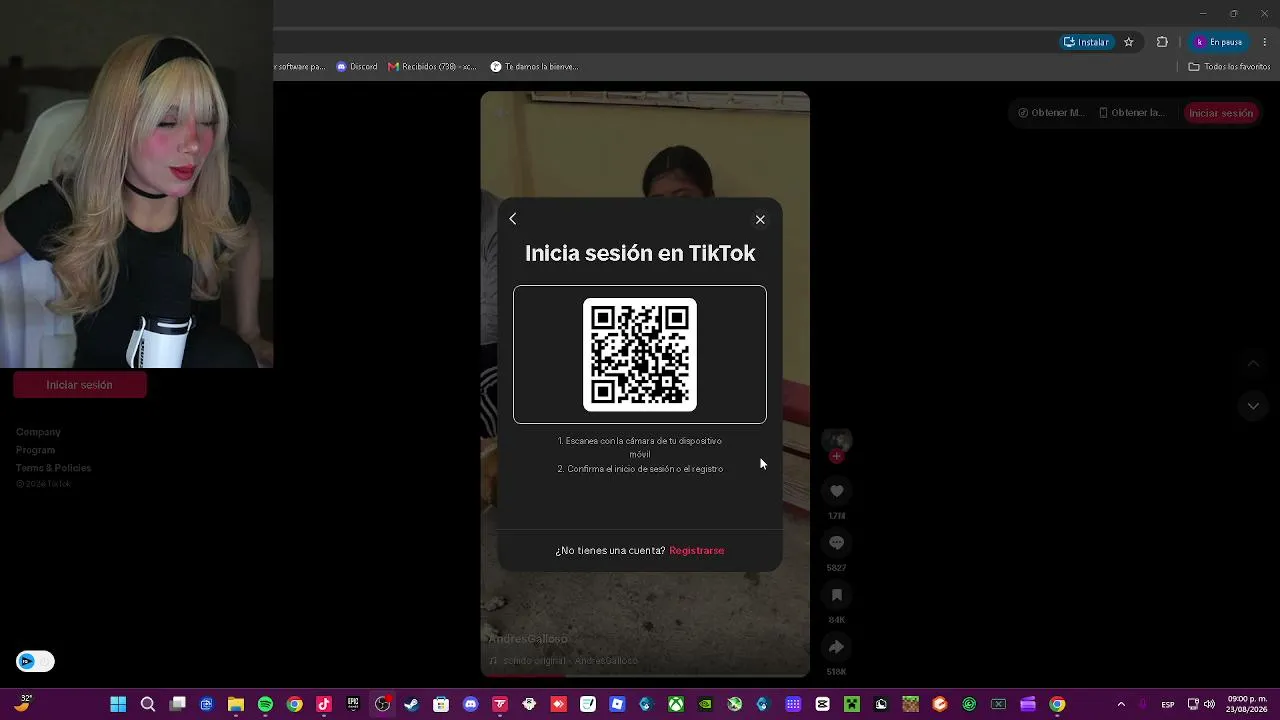Open CapCut from the taskbar

822,705
